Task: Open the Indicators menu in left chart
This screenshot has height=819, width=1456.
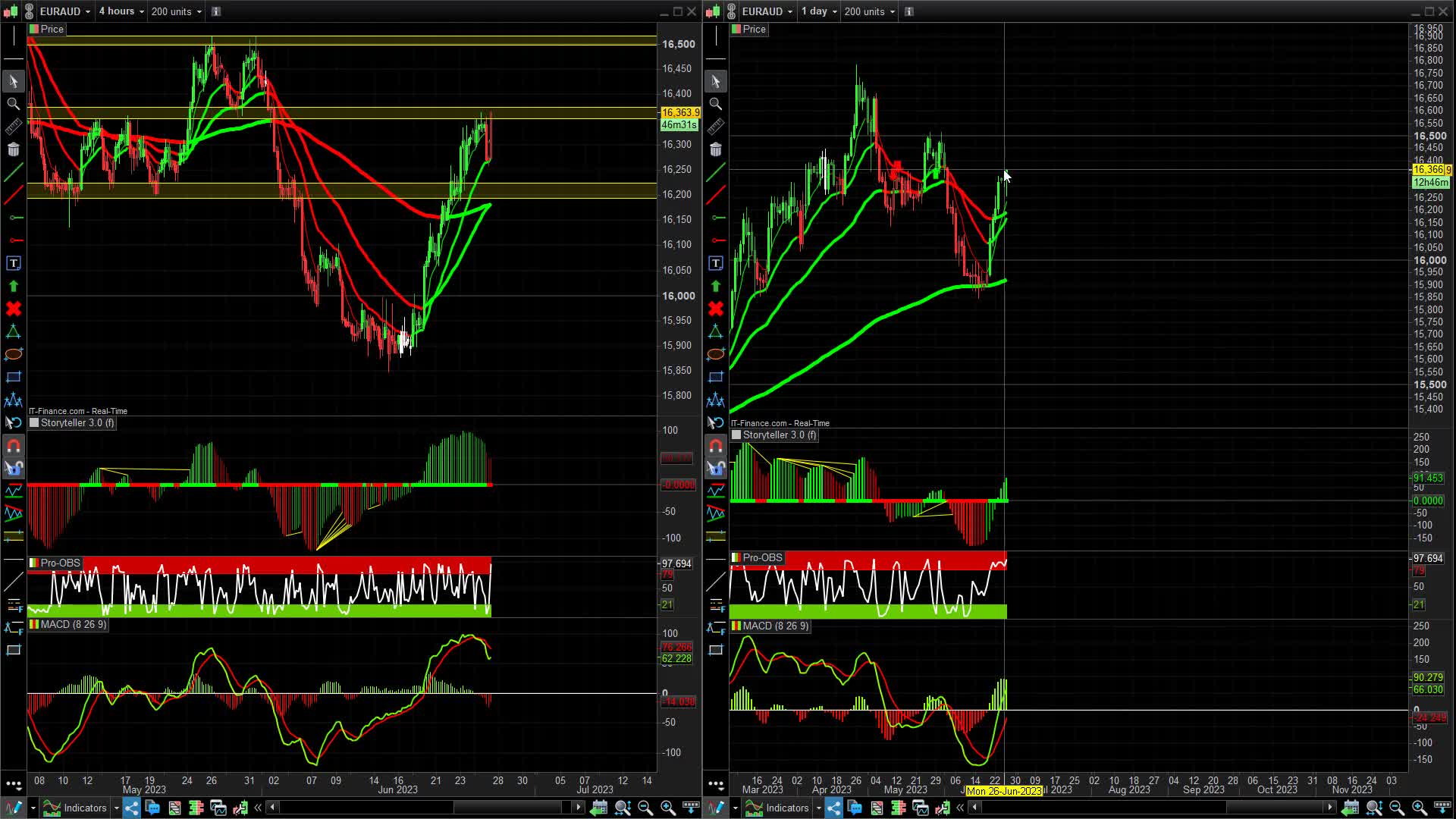Action: pyautogui.click(x=76, y=808)
